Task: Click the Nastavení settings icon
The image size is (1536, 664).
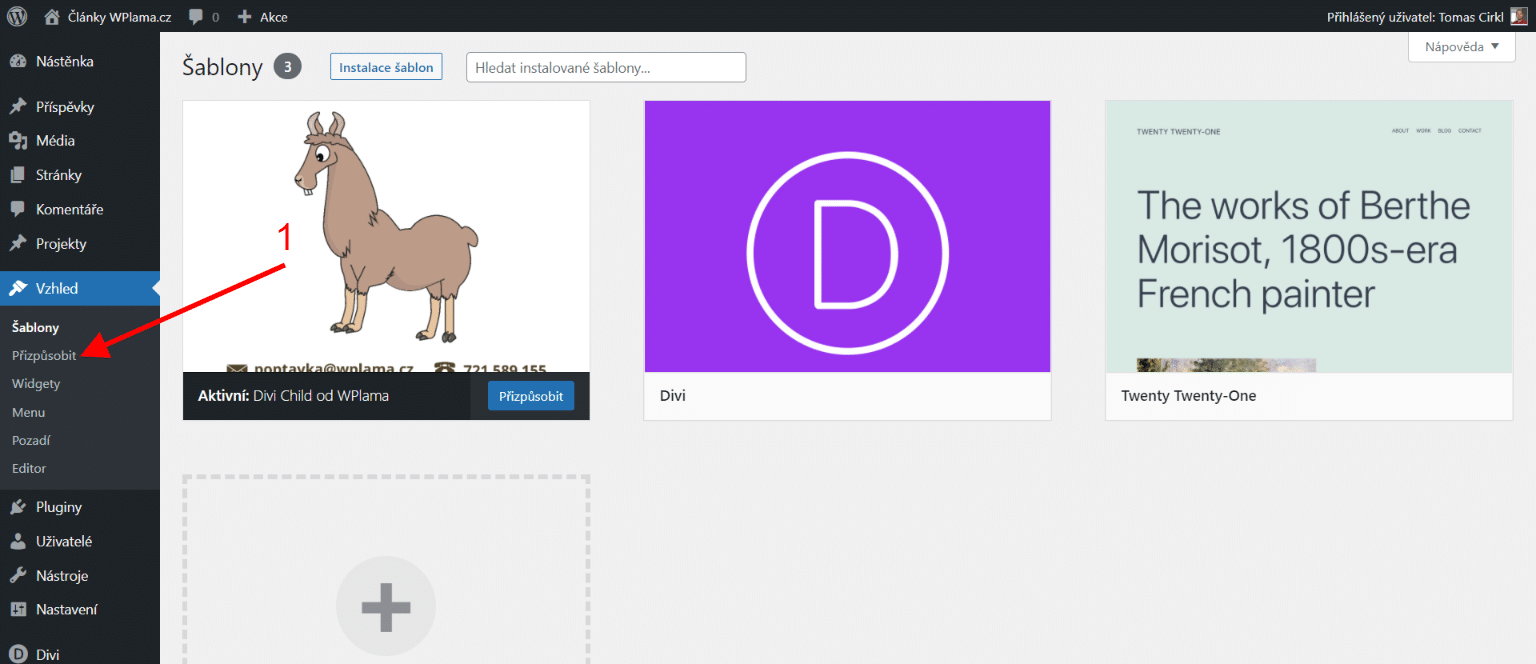Action: [18, 610]
